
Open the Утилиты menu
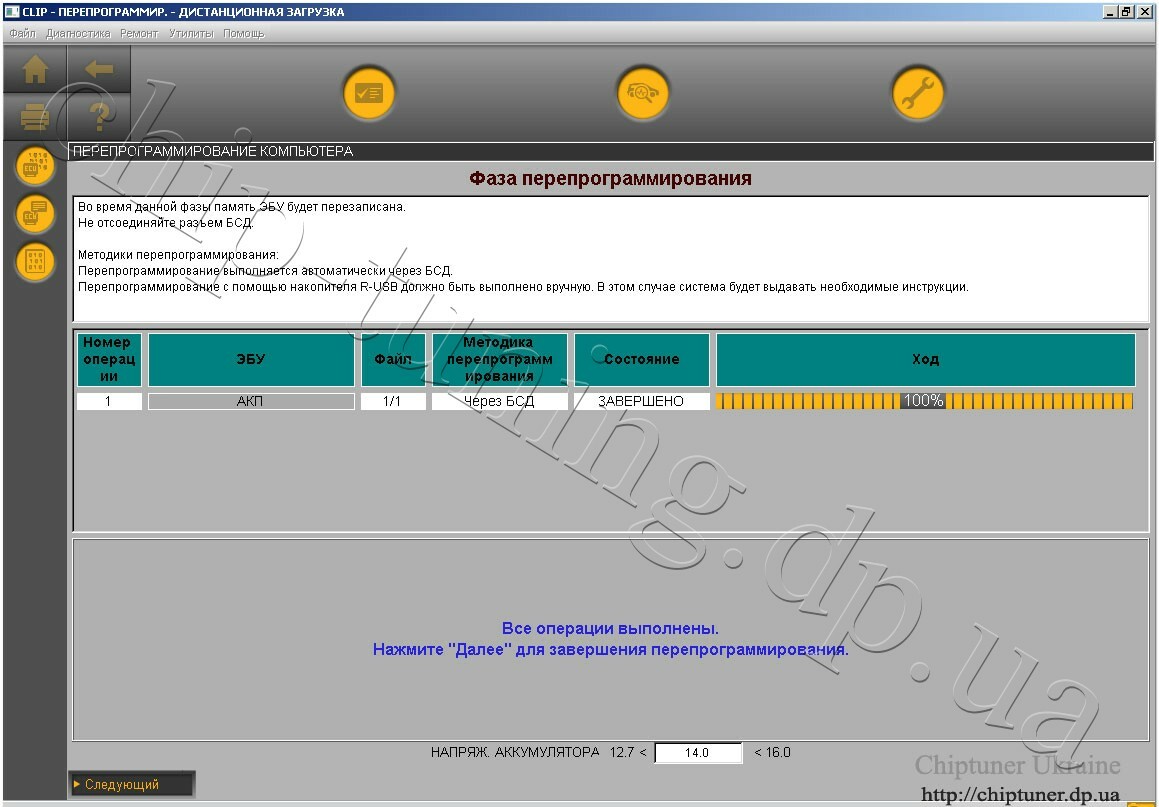191,33
